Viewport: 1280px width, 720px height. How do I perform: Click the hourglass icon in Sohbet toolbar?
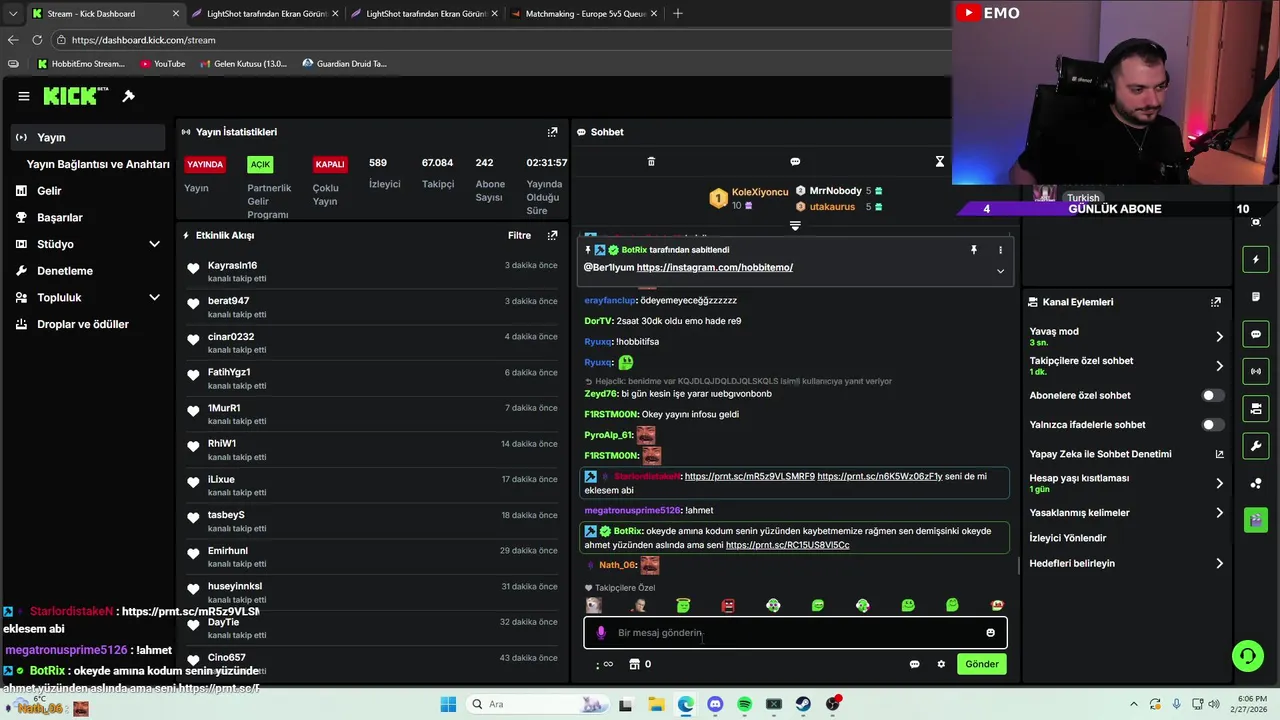(940, 162)
